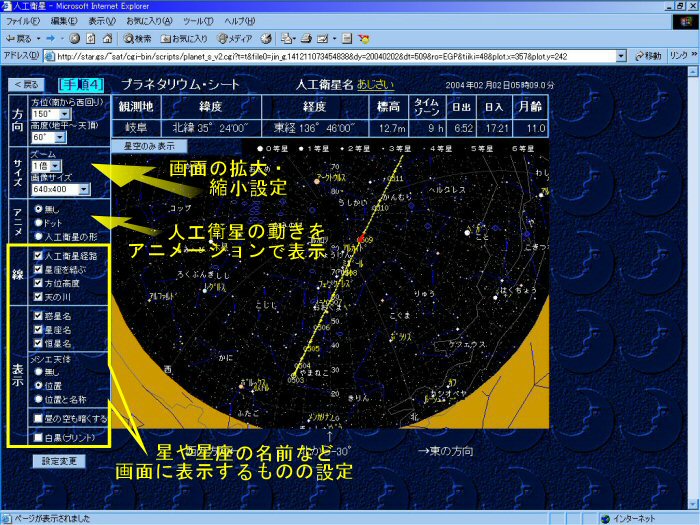Click the Print icon in toolbar

coord(306,39)
